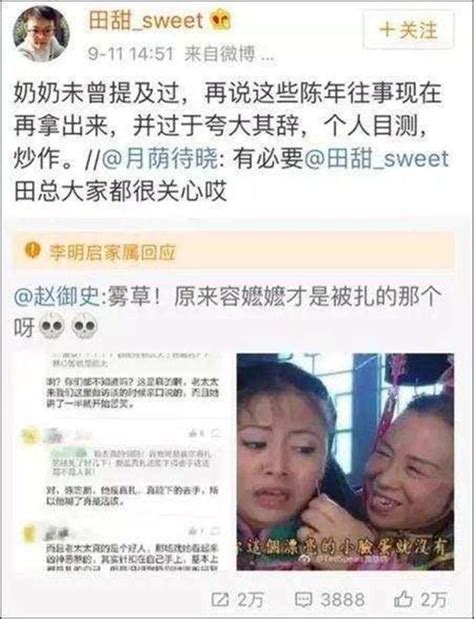The image size is (474, 619).
Task: Open the comments screenshot thumbnail on left
Action: tap(124, 462)
